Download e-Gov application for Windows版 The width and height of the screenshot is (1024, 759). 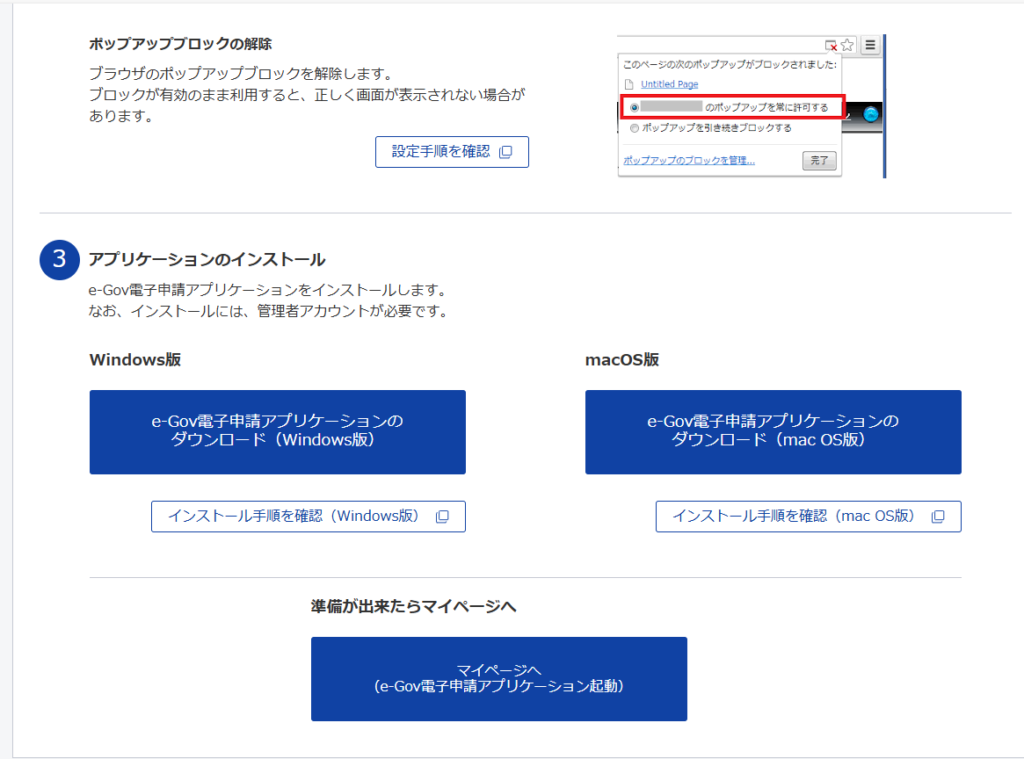277,432
